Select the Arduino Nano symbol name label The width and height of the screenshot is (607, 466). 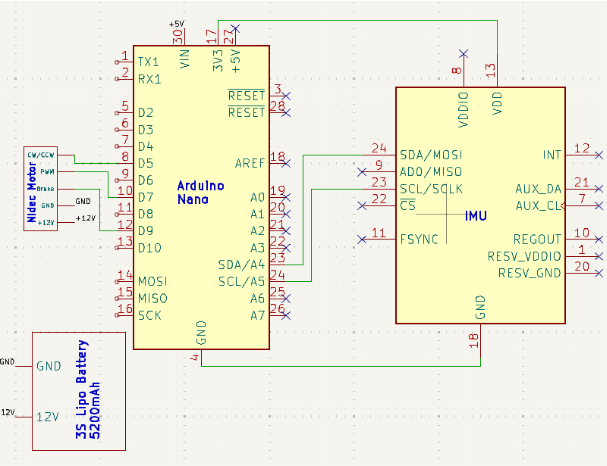tap(201, 192)
